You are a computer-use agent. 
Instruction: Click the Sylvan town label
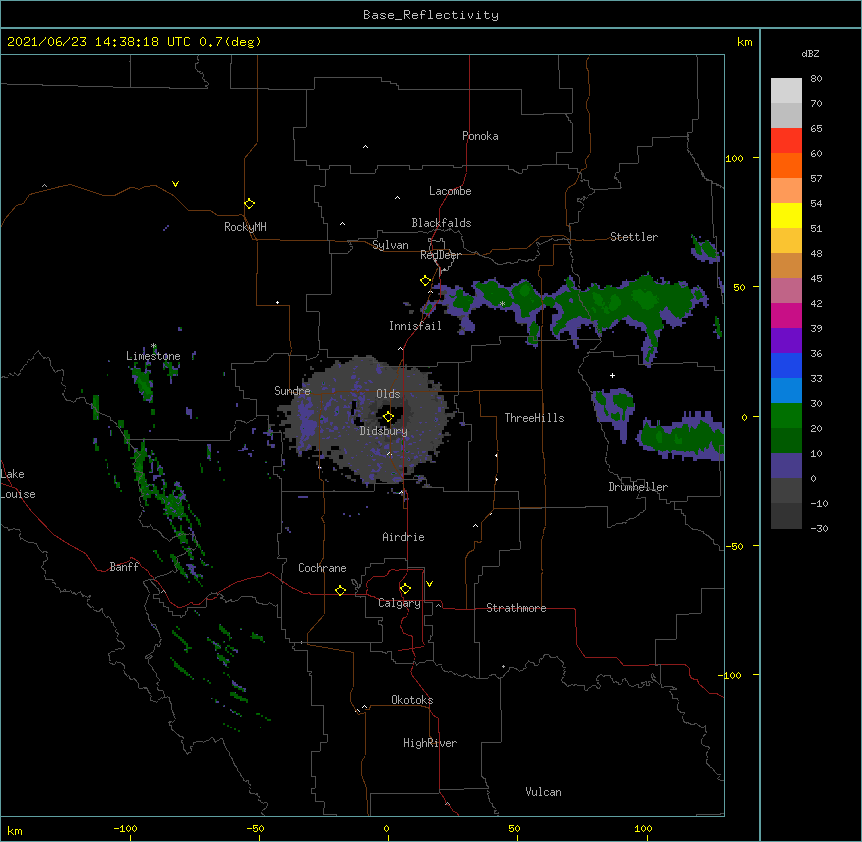[390, 245]
